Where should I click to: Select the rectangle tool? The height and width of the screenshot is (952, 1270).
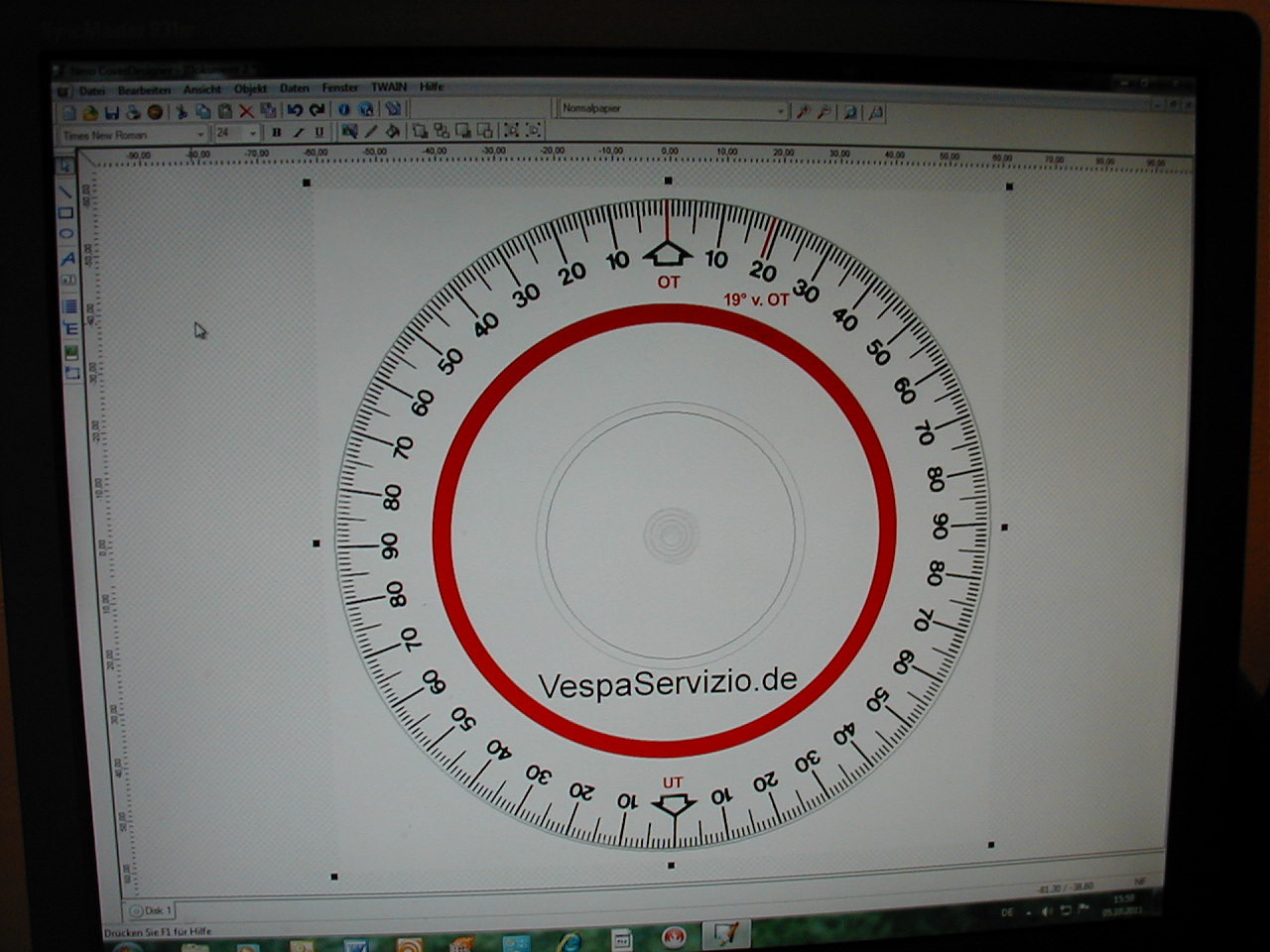click(65, 212)
